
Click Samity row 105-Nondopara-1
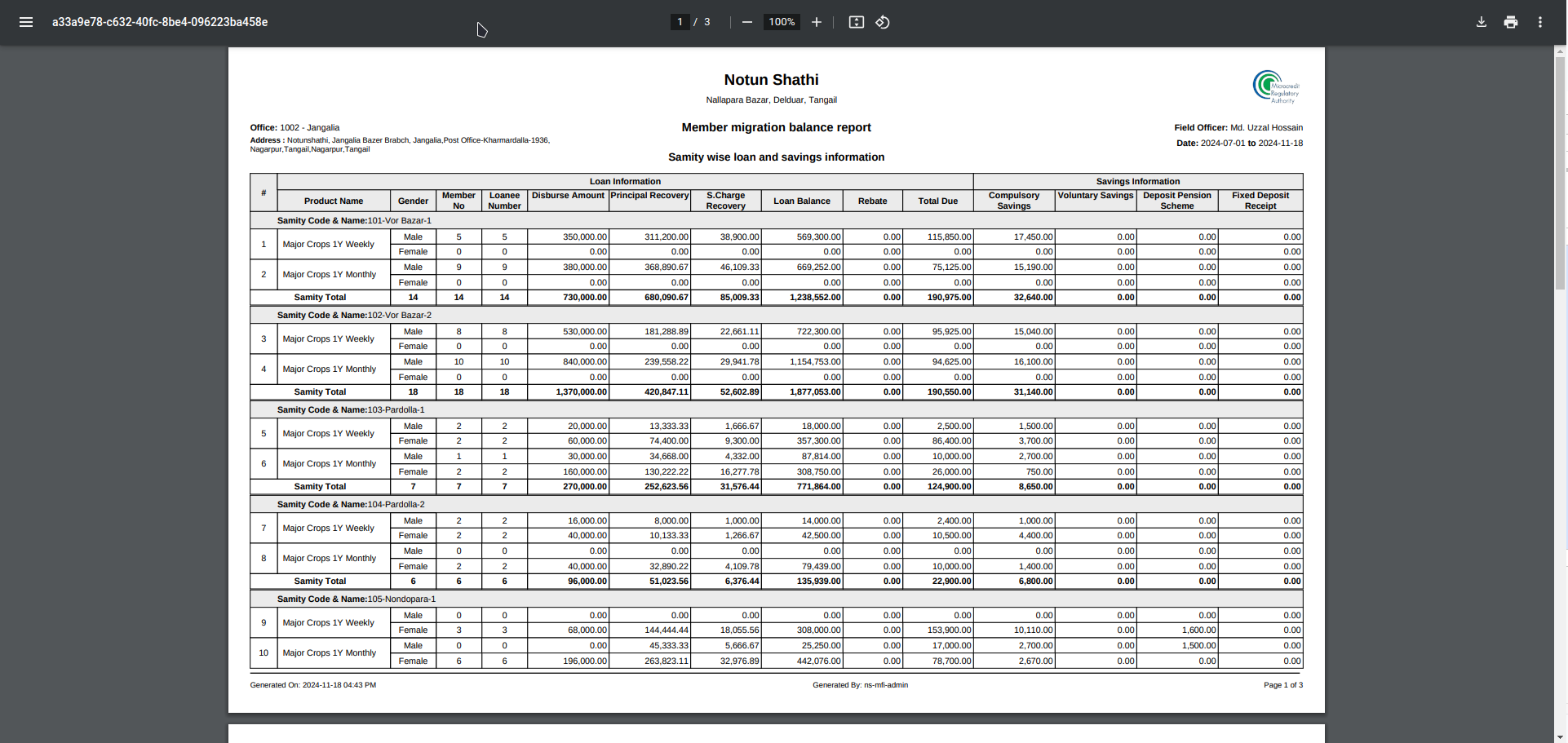point(776,599)
